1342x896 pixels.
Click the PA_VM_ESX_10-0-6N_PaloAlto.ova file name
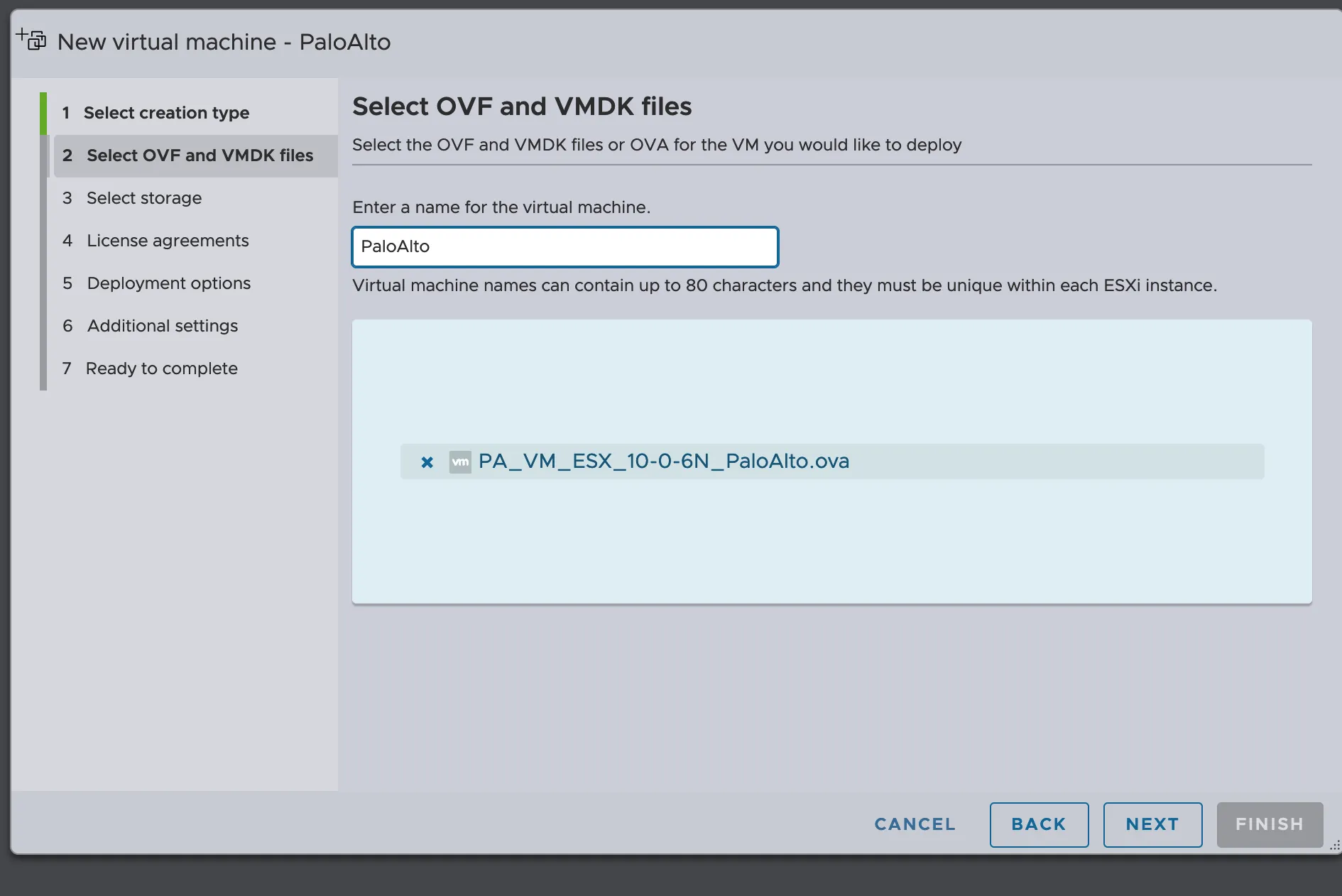663,461
